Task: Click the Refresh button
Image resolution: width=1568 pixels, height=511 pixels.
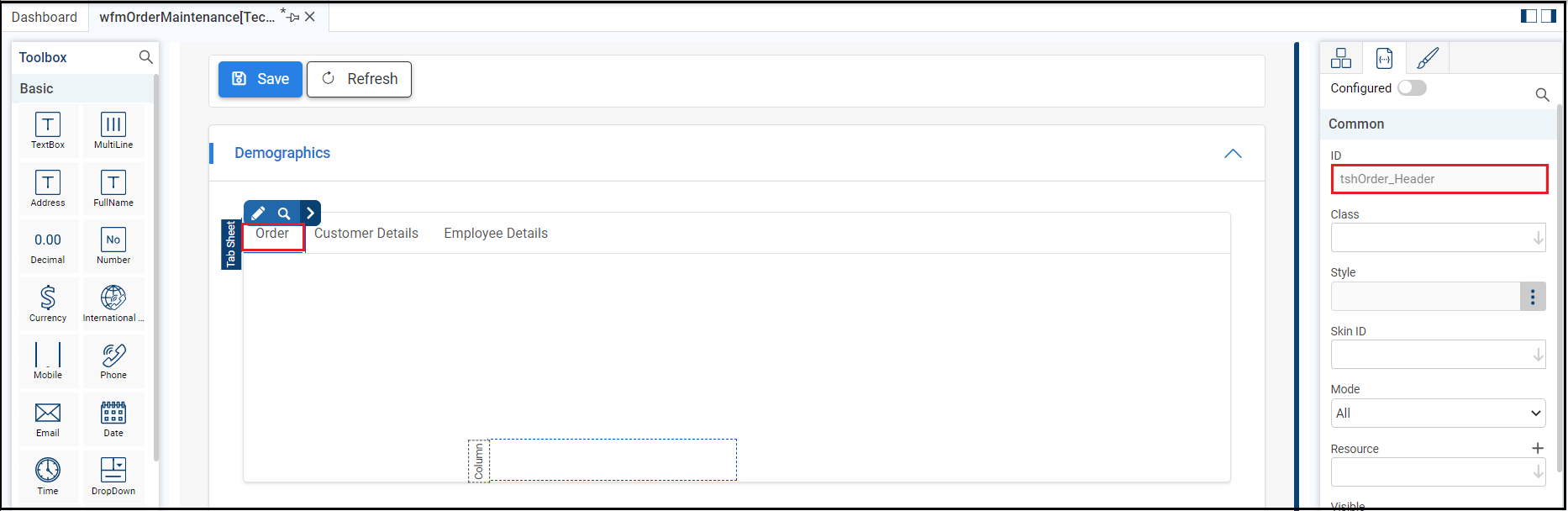Action: point(360,79)
